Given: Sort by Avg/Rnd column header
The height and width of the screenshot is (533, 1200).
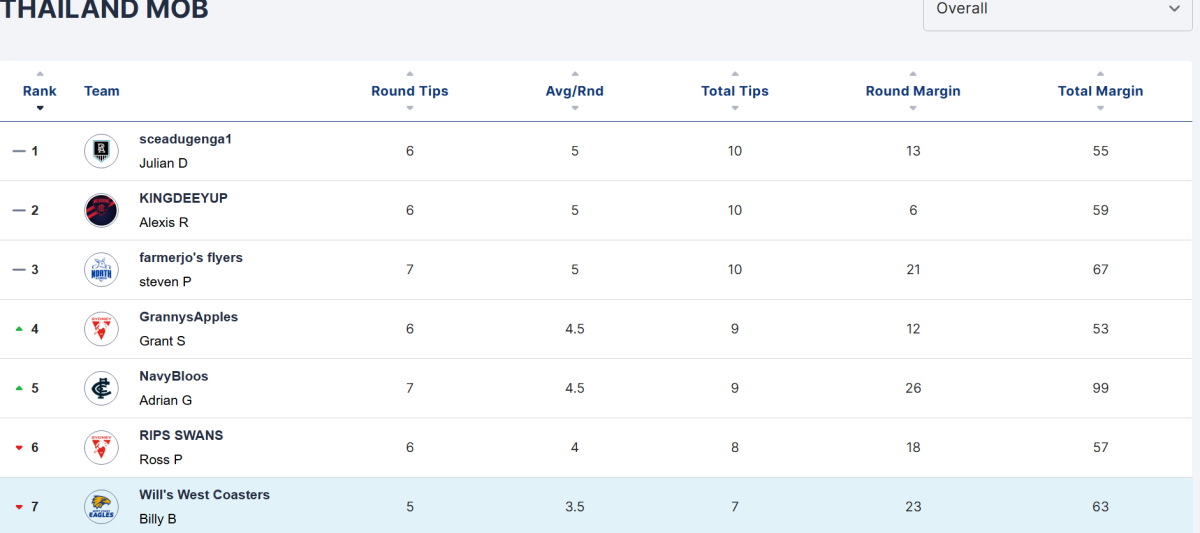Looking at the screenshot, I should point(574,91).
